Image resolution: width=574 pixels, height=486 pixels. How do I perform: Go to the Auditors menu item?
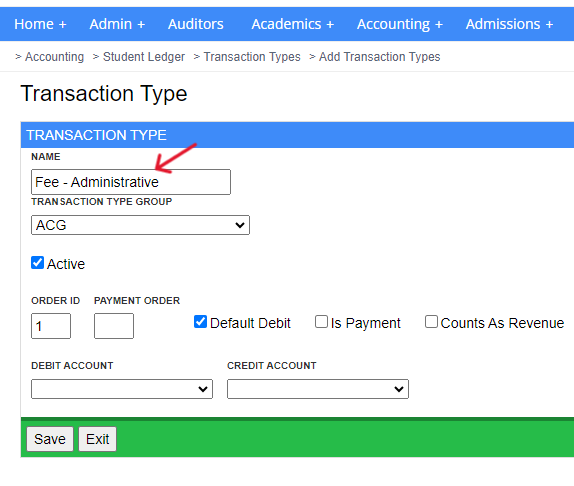tap(195, 24)
